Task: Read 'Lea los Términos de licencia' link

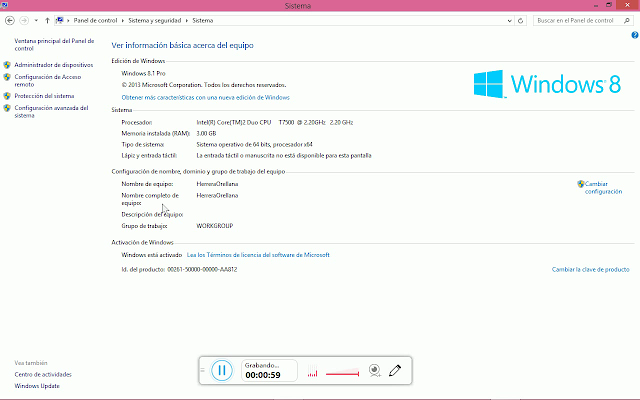Action: (x=258, y=255)
